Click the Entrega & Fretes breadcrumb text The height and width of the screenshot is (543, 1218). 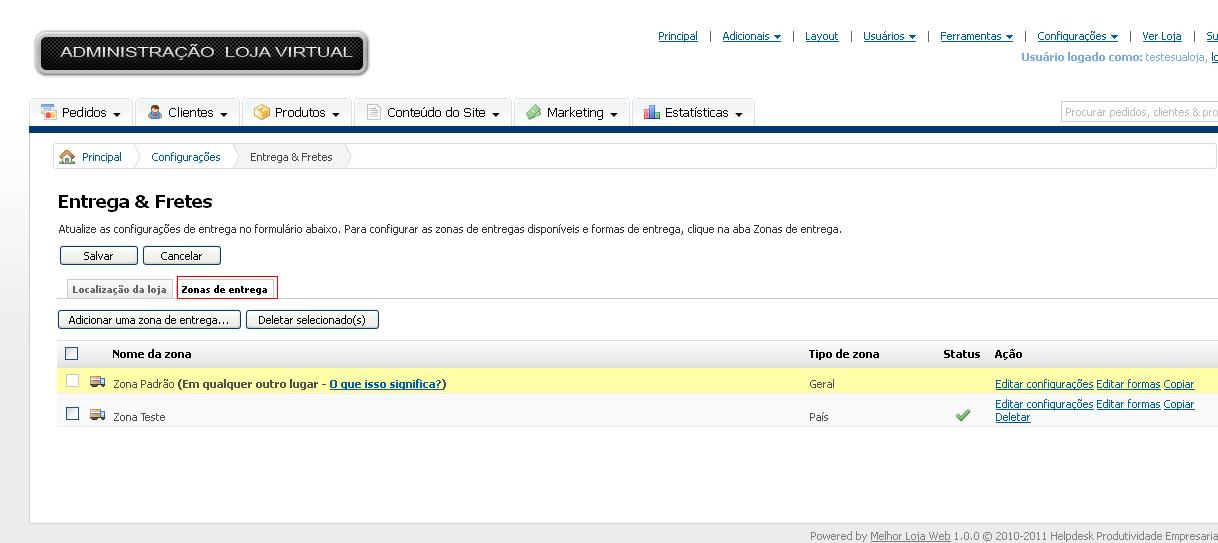[x=291, y=157]
